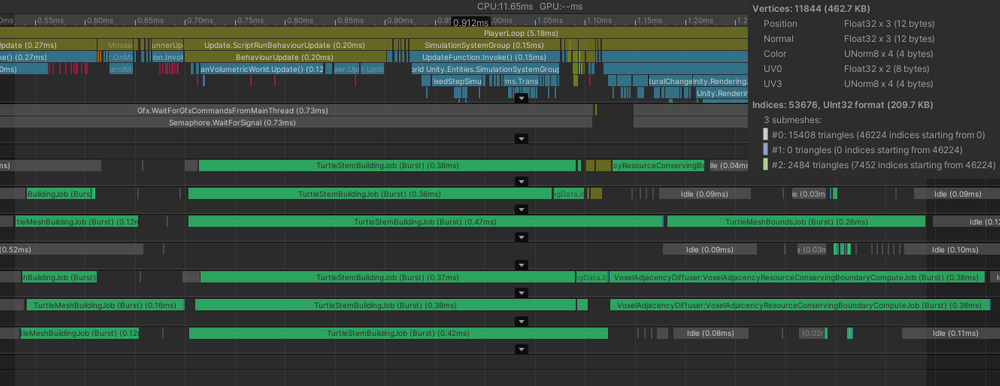The width and height of the screenshot is (1000, 386).
Task: Click the UV0 attribute row
Action: point(846,69)
